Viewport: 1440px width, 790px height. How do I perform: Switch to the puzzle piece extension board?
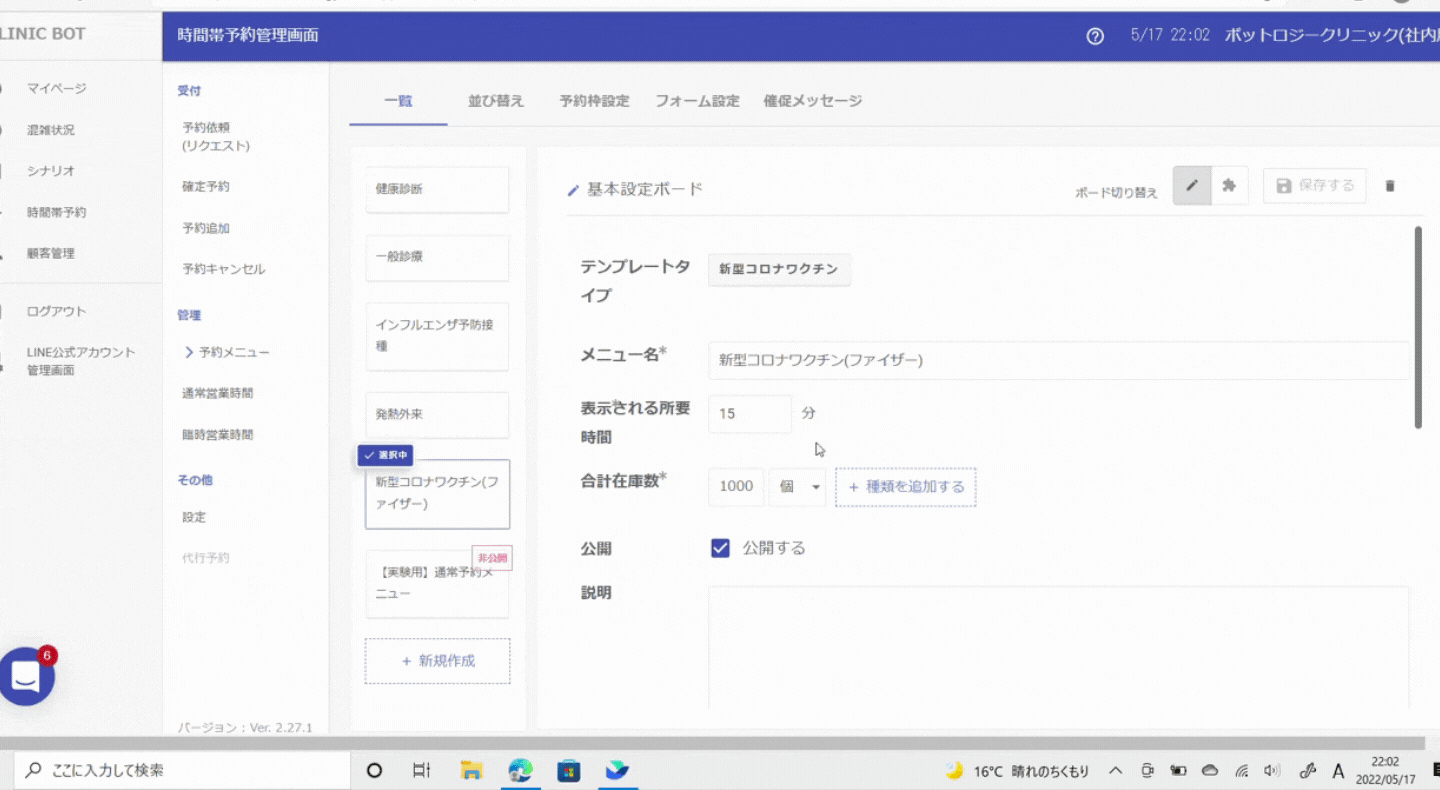1229,186
